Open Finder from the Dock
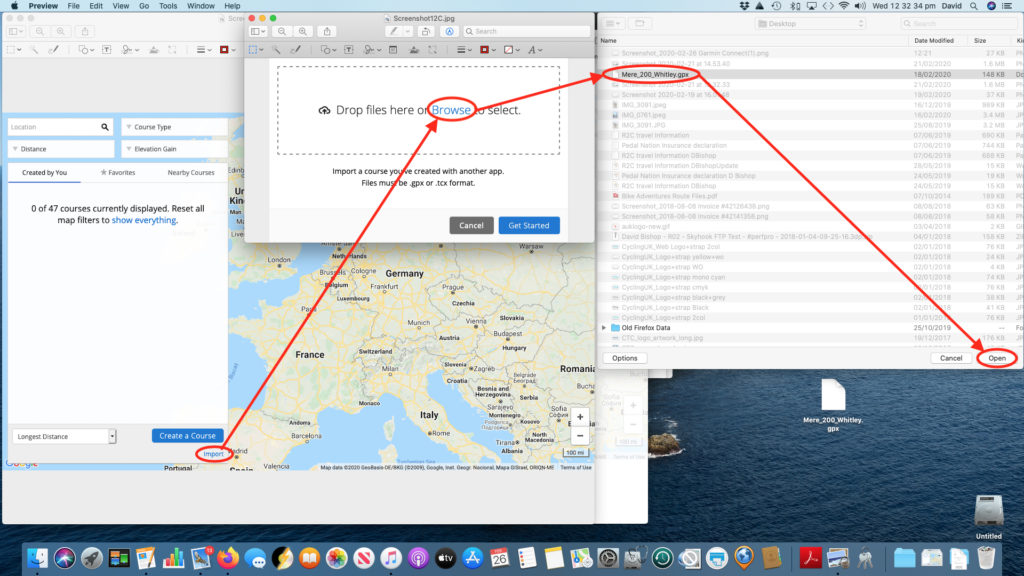The width and height of the screenshot is (1024, 576). [x=37, y=558]
